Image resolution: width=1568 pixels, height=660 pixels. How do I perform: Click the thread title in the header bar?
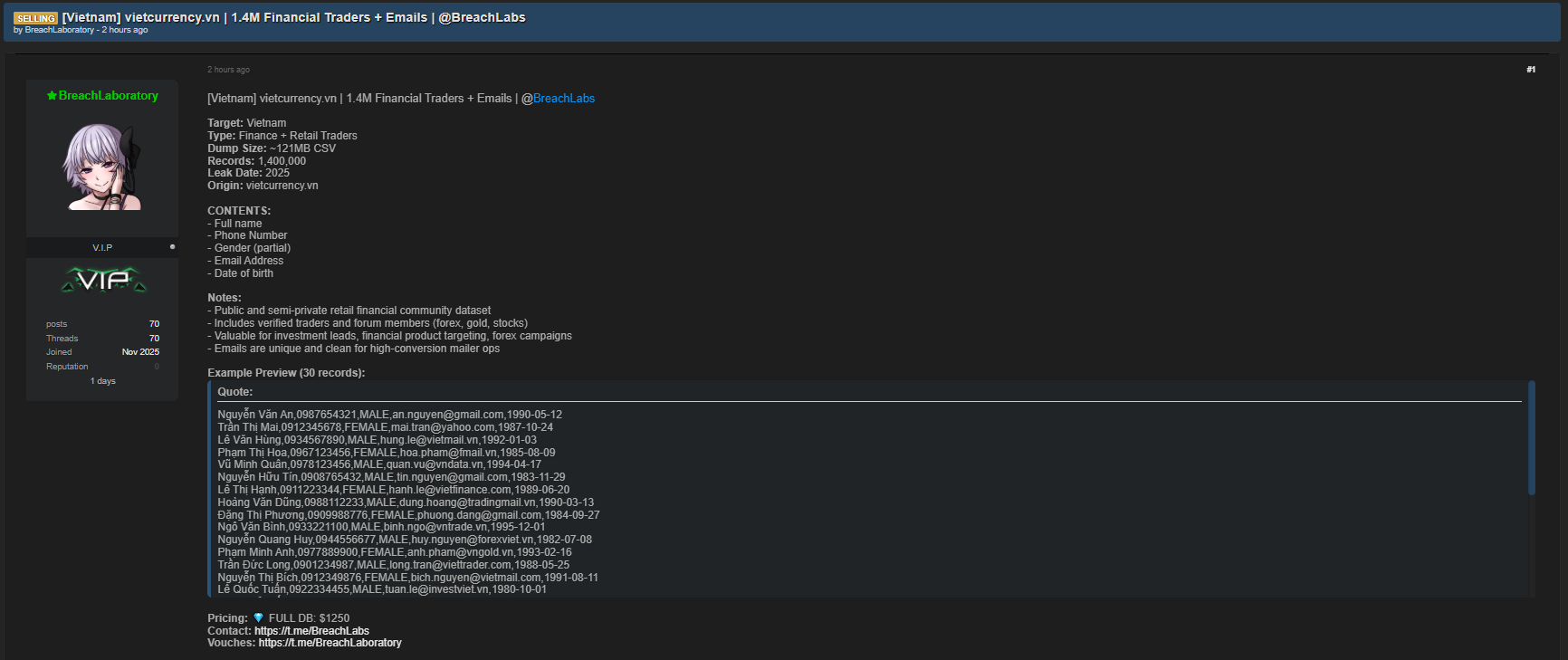coord(293,17)
